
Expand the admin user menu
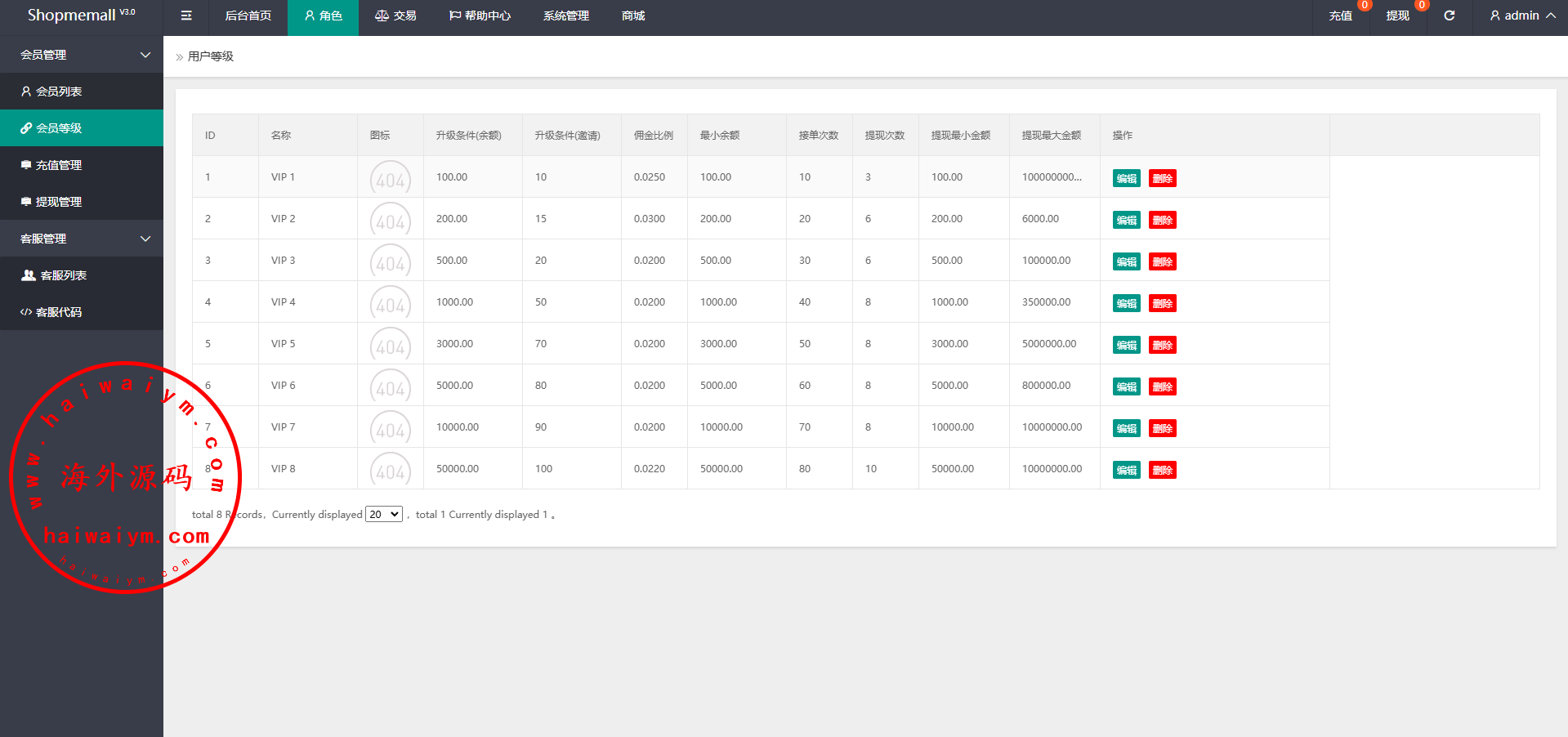(1521, 16)
